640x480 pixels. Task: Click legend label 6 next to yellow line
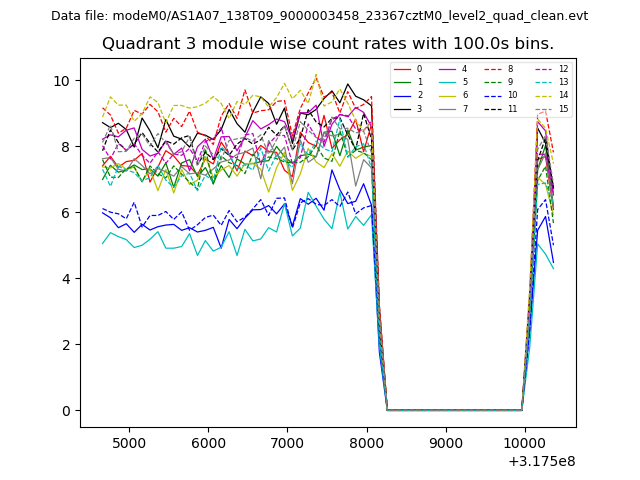465,95
